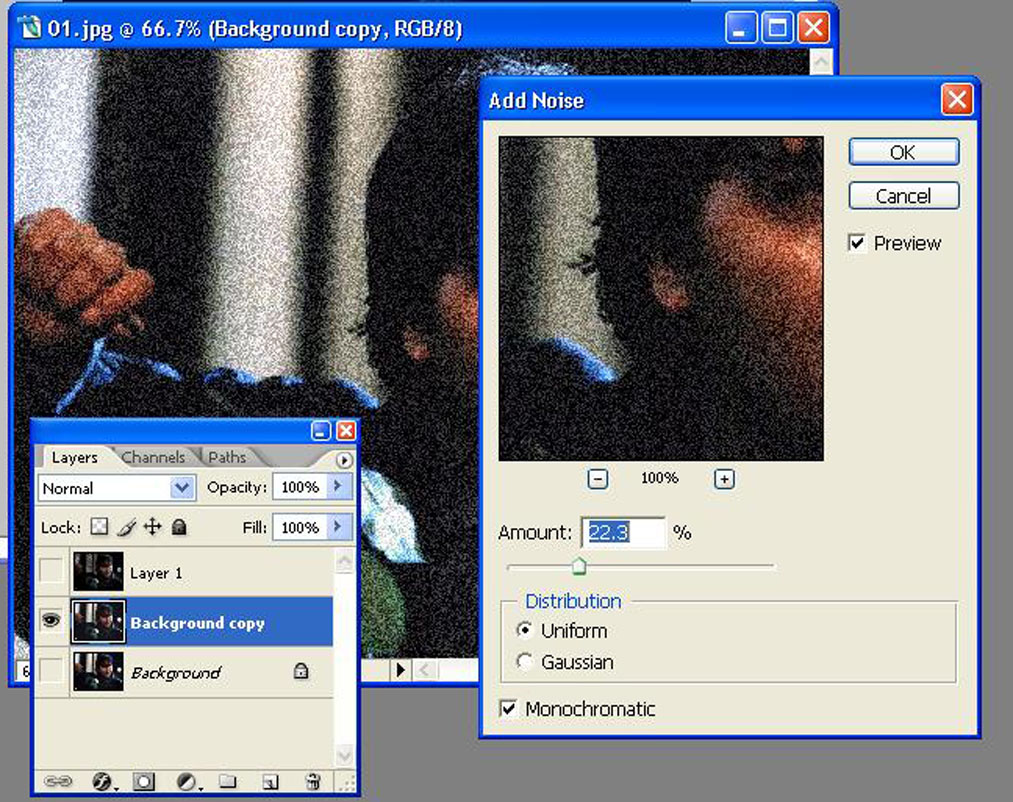Create a new layer
Screen dimensions: 1013x802
click(x=271, y=782)
